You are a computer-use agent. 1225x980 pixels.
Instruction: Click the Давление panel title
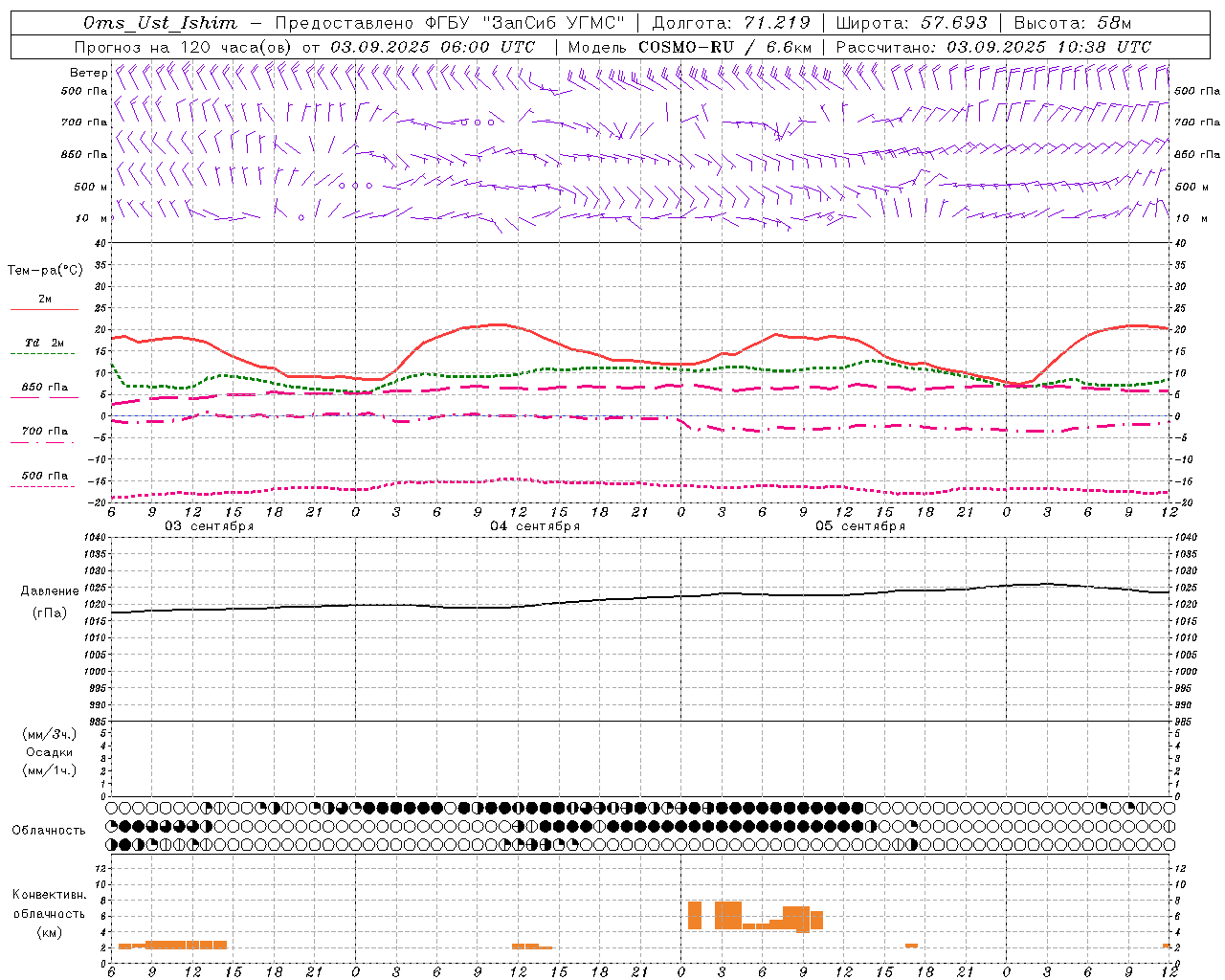click(x=50, y=591)
